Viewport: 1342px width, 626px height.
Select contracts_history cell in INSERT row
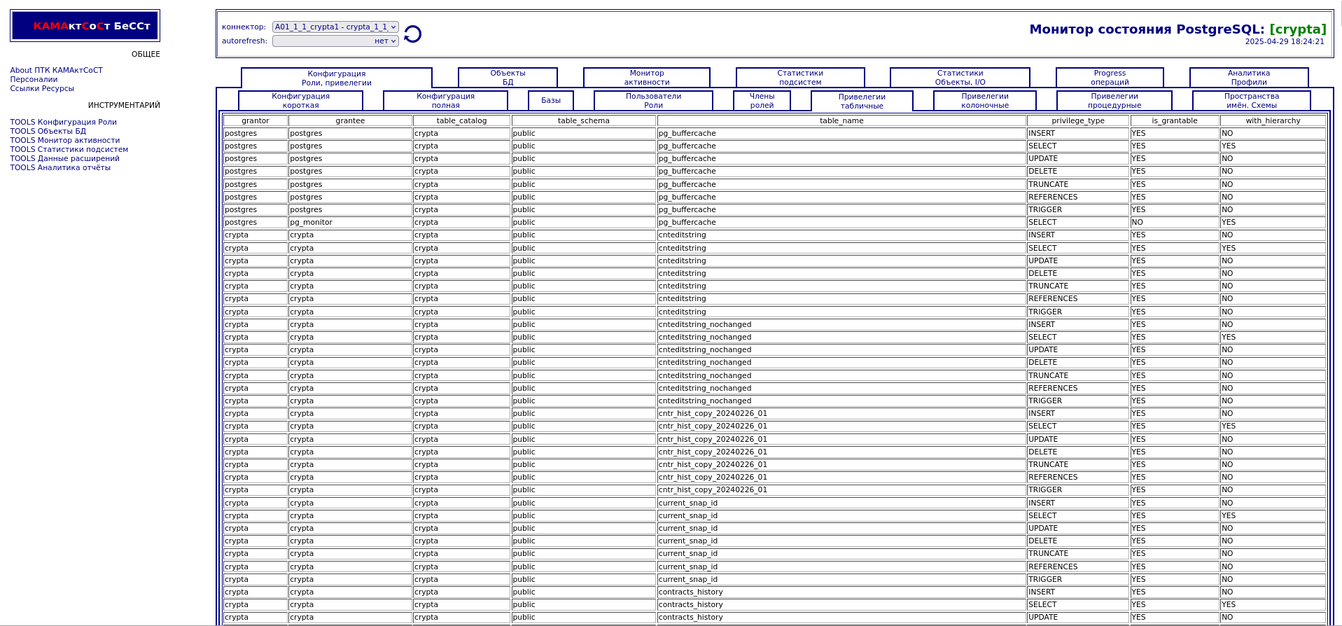tap(841, 592)
